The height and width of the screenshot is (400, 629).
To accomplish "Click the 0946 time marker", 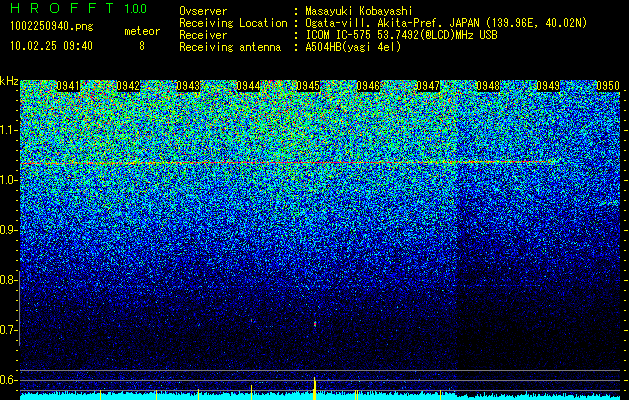I will 368,86.
